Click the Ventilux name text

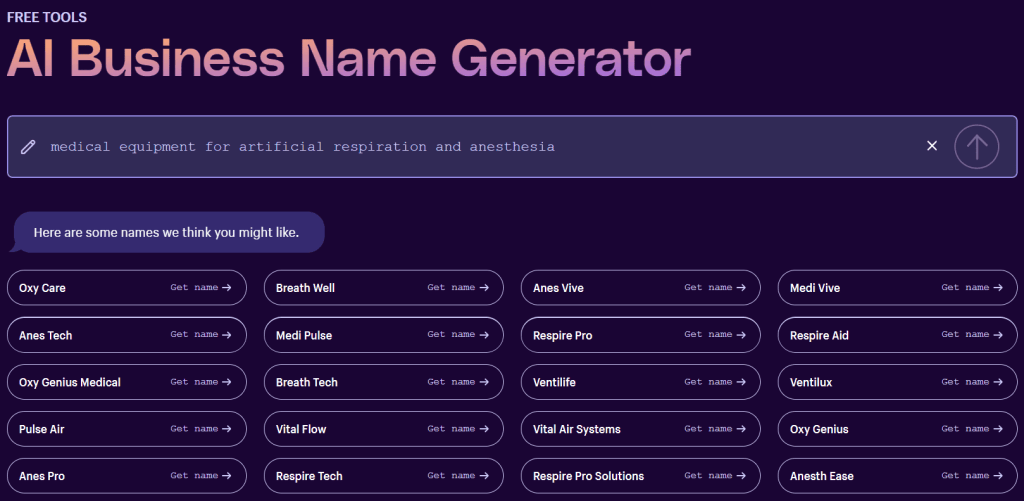point(810,382)
